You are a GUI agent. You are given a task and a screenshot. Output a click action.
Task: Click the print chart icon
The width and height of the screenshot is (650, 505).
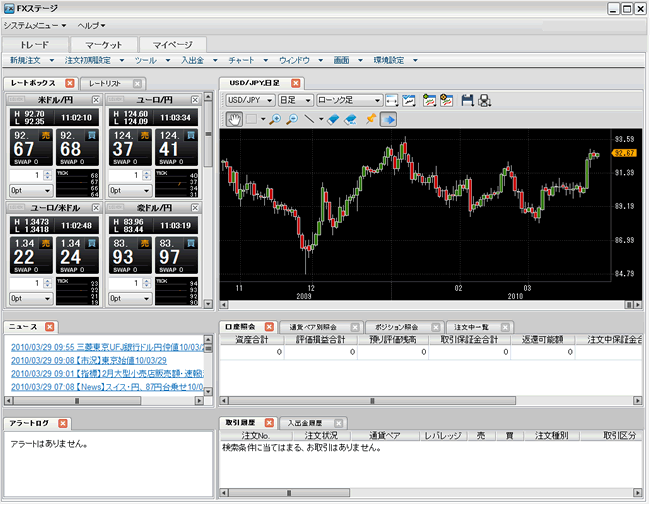tap(484, 100)
